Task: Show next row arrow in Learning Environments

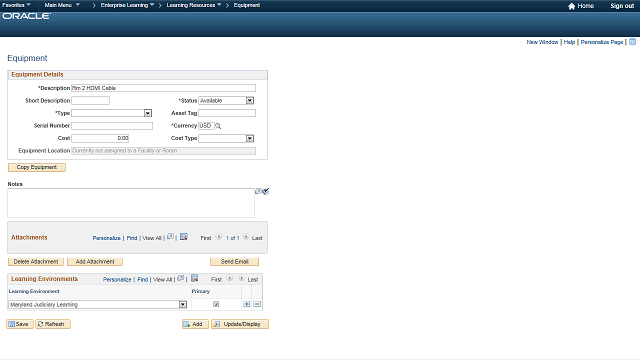Action: (x=242, y=278)
